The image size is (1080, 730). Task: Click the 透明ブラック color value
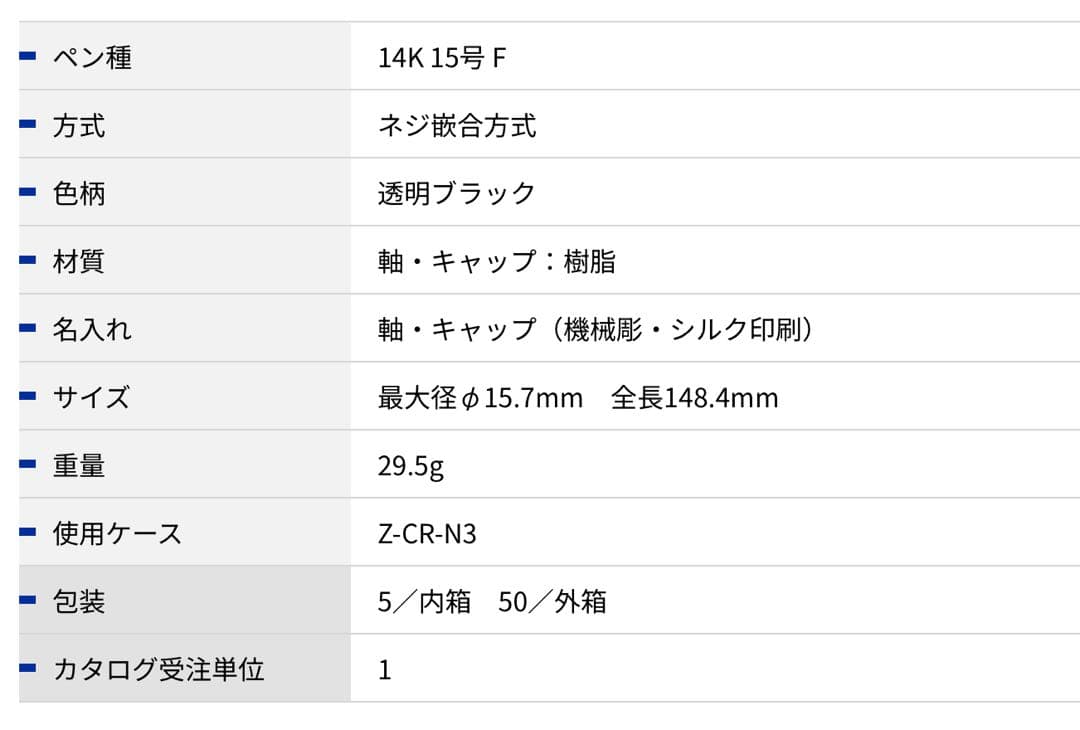pos(457,193)
